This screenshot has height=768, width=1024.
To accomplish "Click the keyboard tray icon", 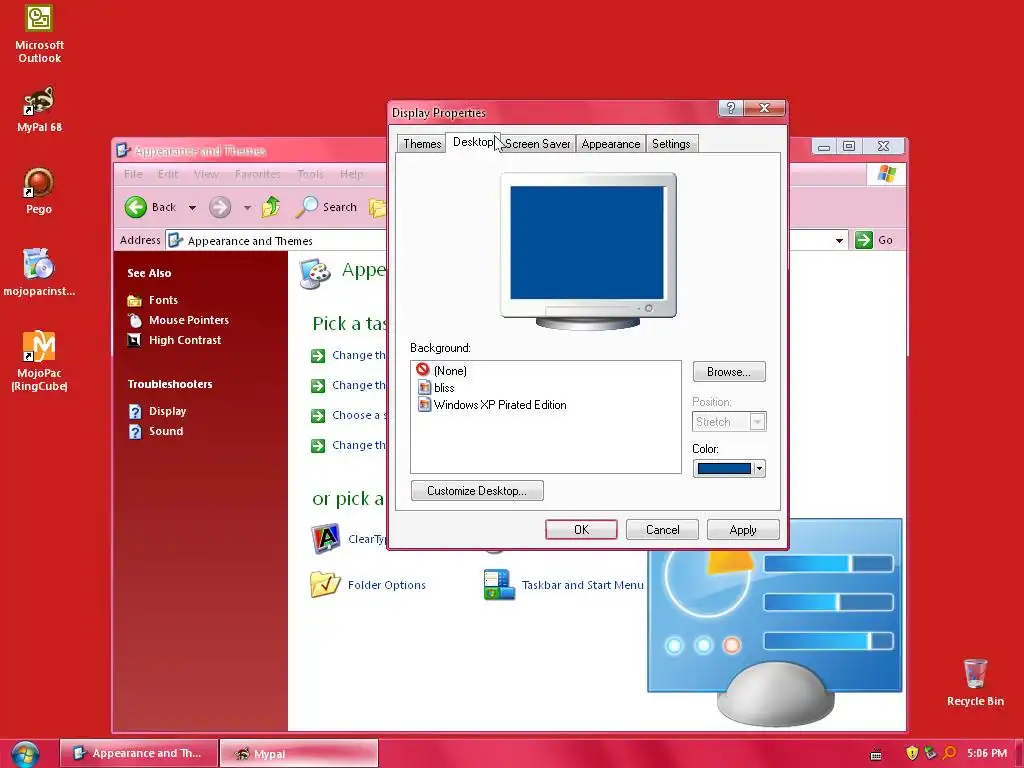I will pos(876,755).
